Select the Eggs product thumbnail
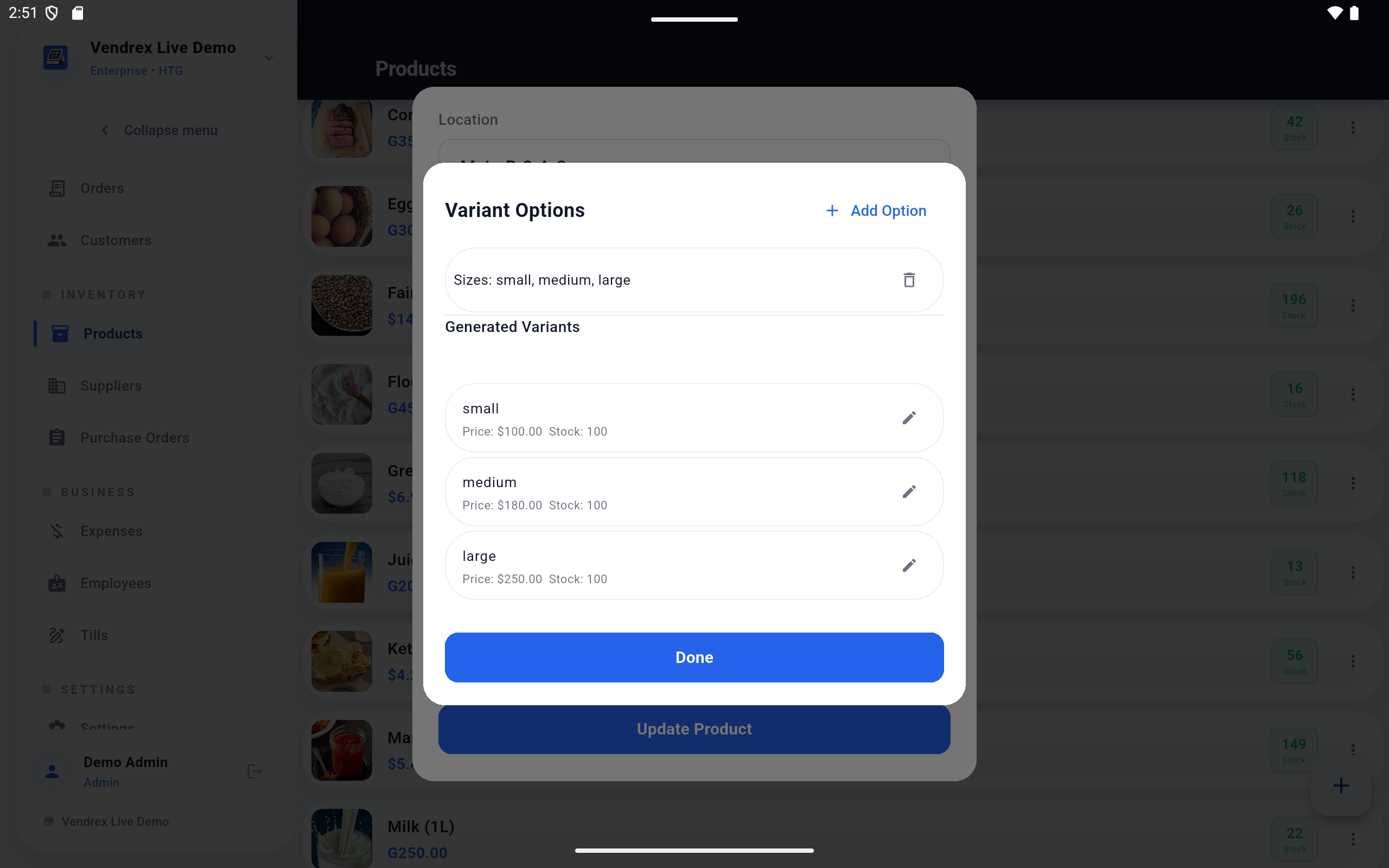The height and width of the screenshot is (868, 1389). [x=341, y=216]
